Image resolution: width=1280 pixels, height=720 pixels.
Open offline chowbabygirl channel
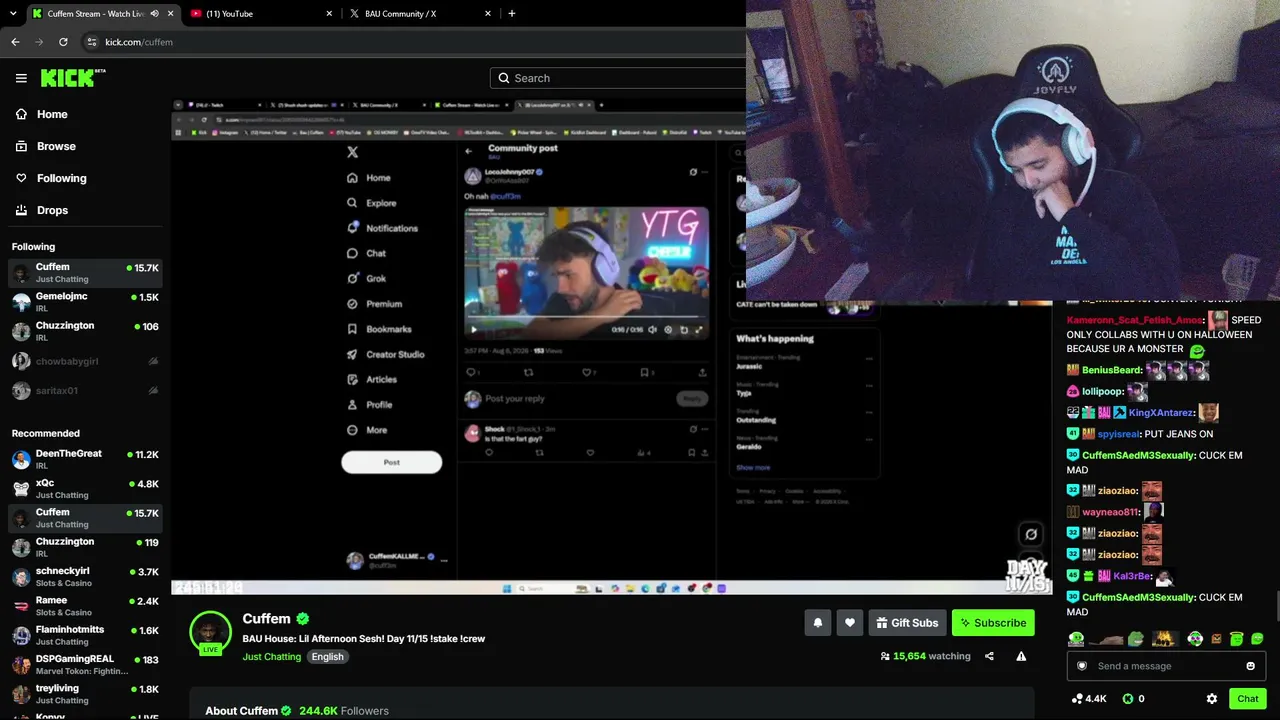click(85, 361)
